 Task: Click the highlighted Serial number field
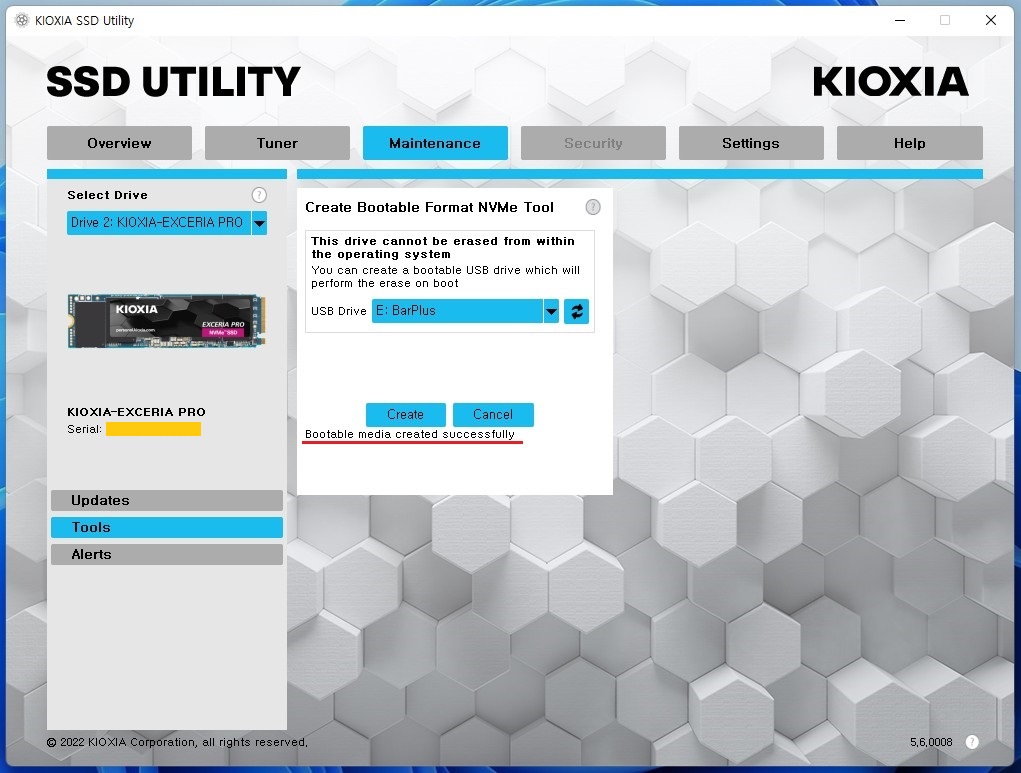[154, 429]
